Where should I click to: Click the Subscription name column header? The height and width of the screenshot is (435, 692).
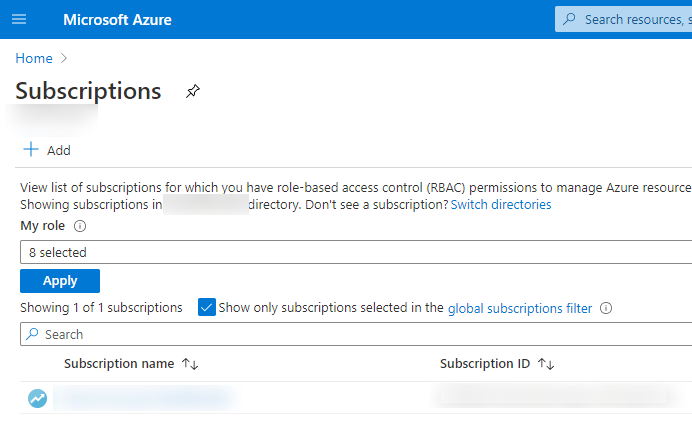(119, 364)
